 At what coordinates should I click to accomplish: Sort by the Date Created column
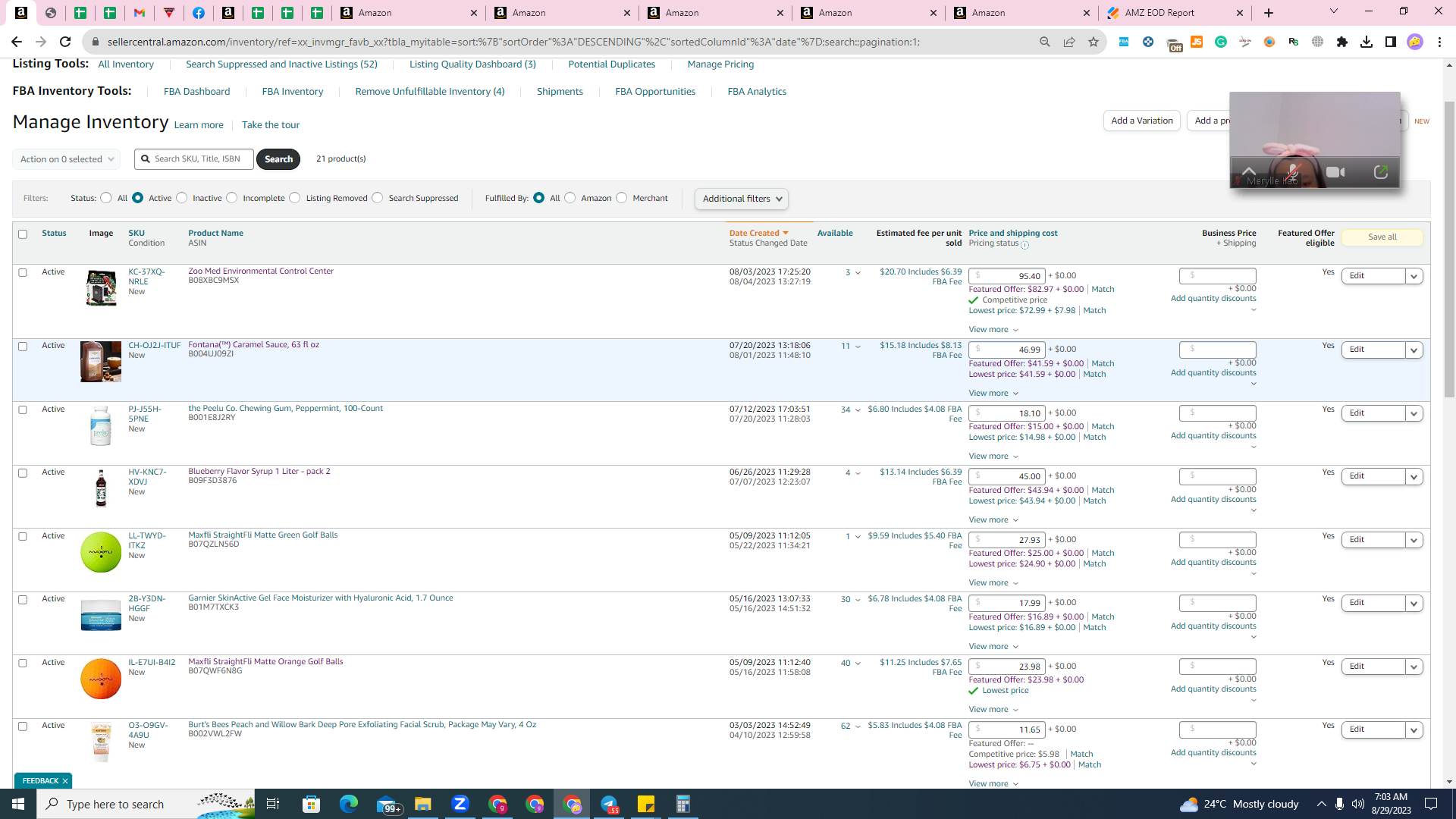click(758, 233)
